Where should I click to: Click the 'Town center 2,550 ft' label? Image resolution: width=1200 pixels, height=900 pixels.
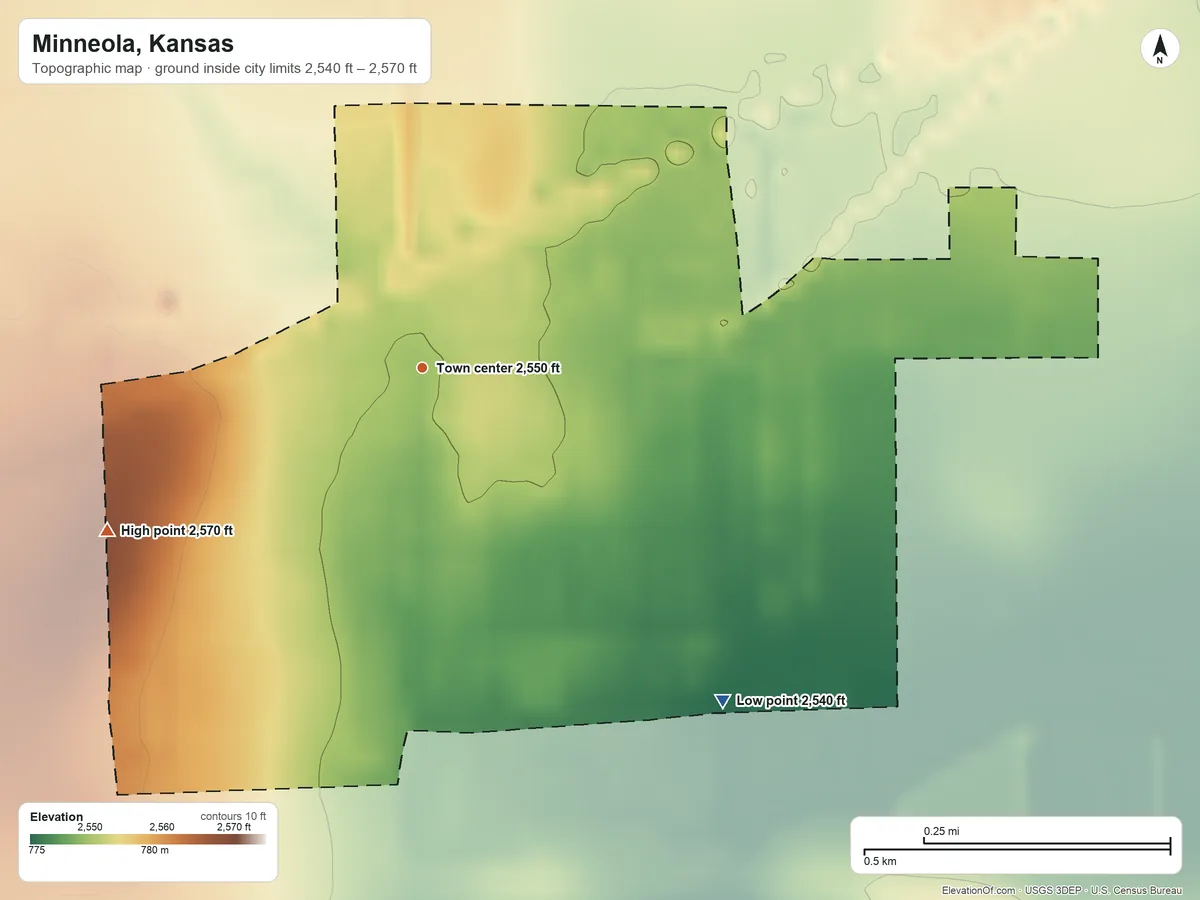coord(498,368)
